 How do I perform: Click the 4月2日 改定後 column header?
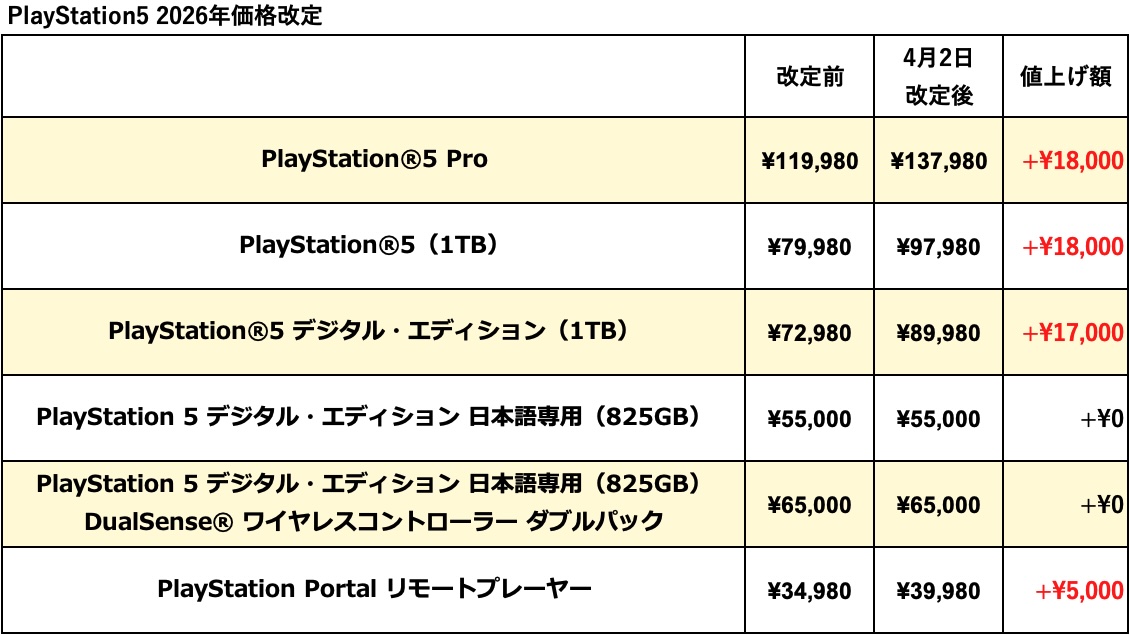939,76
